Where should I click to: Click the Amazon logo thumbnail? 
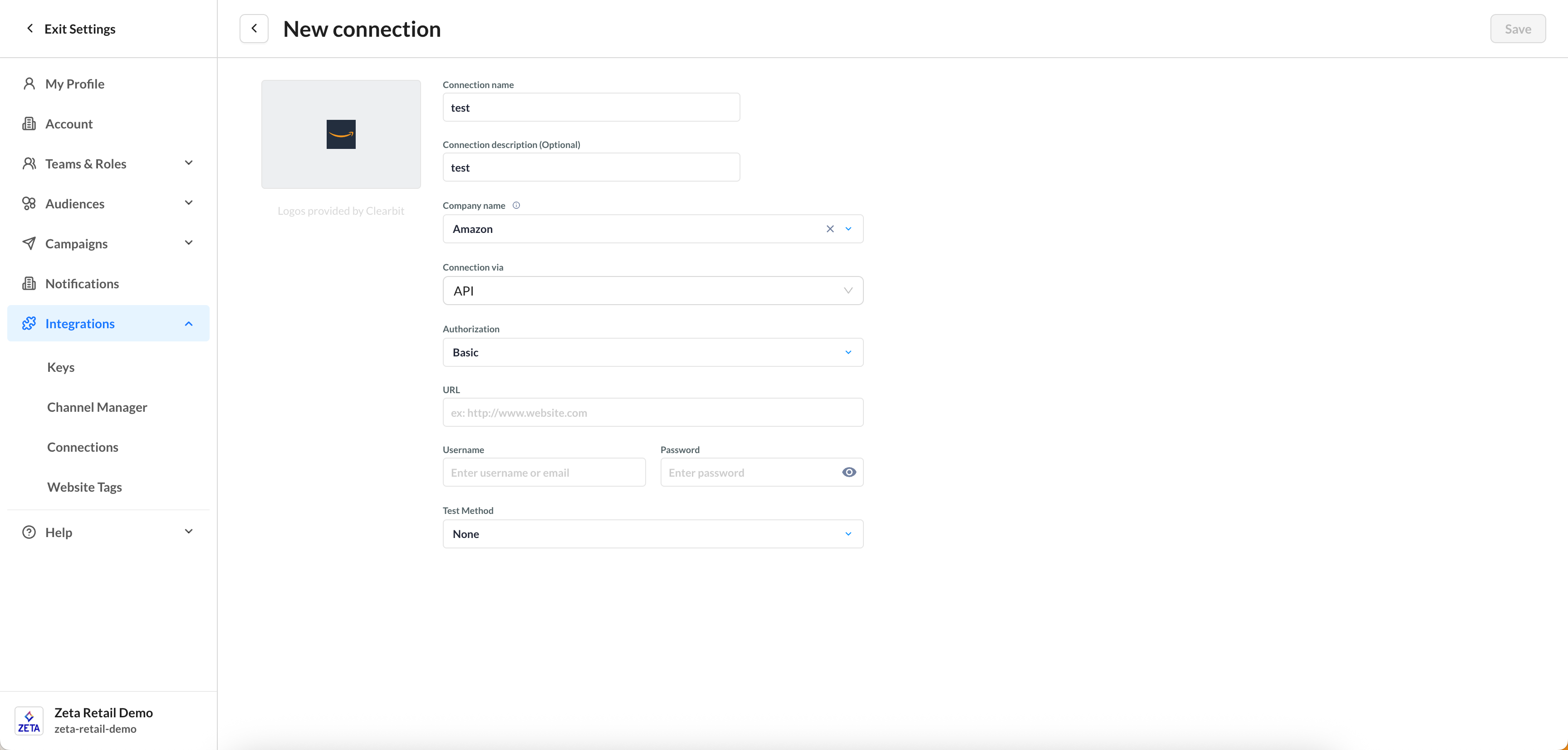341,134
